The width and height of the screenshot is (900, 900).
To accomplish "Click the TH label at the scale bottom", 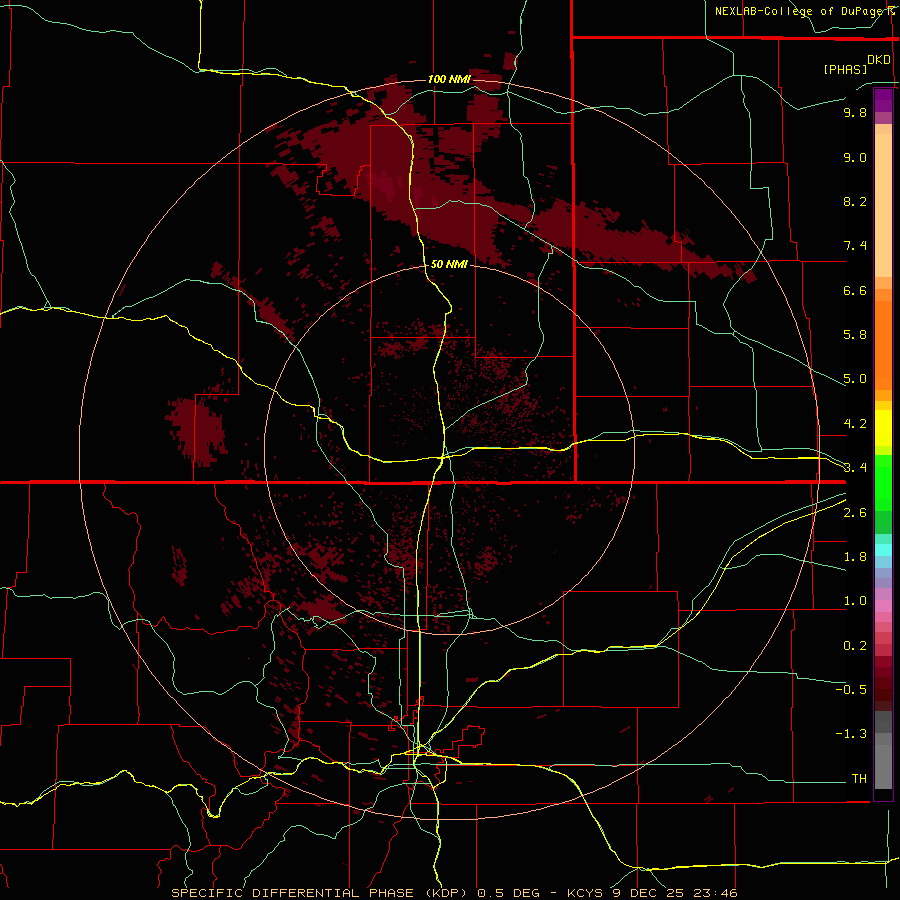I will [859, 779].
